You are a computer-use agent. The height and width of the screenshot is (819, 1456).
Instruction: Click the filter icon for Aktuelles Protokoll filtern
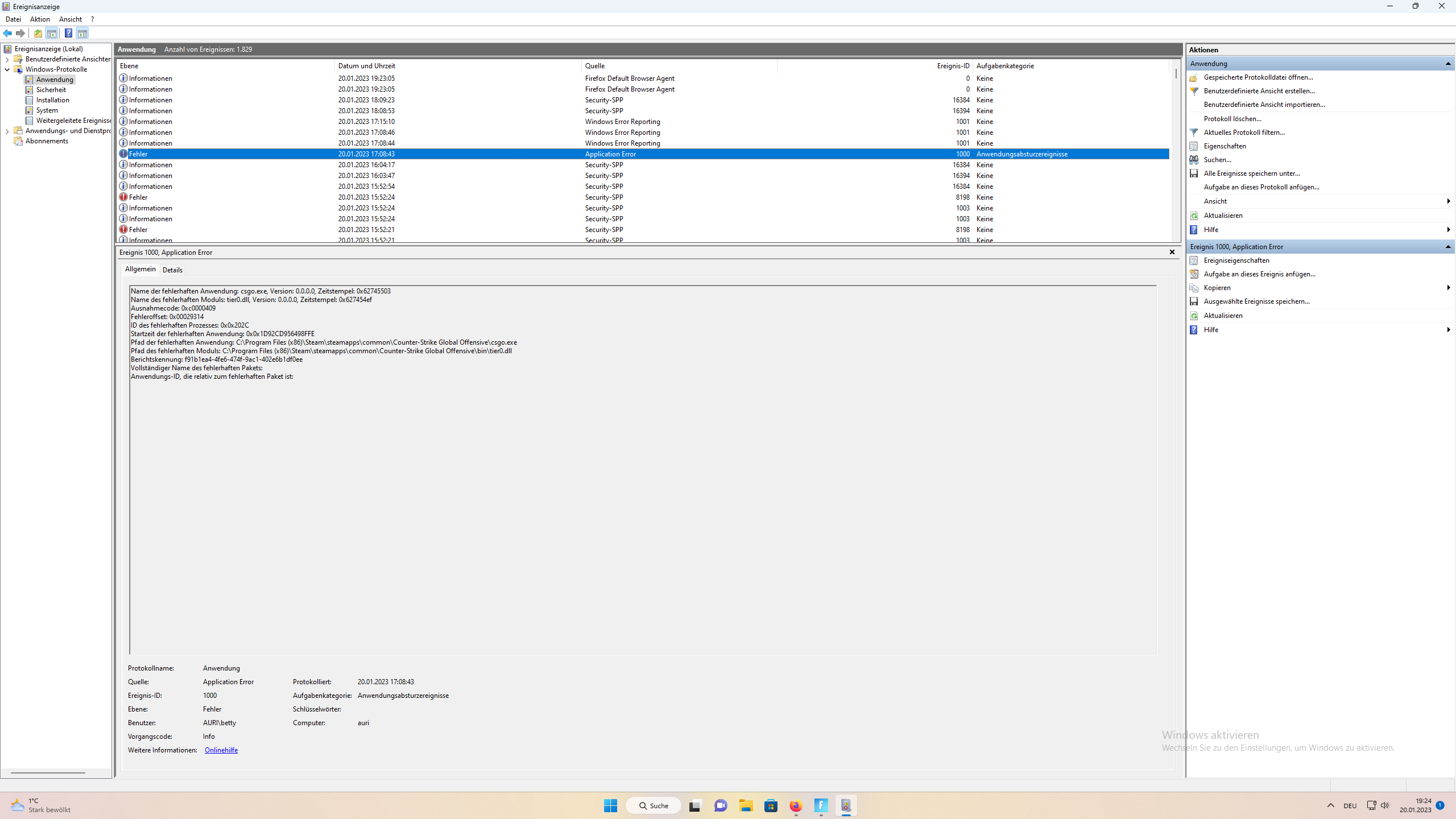point(1194,133)
